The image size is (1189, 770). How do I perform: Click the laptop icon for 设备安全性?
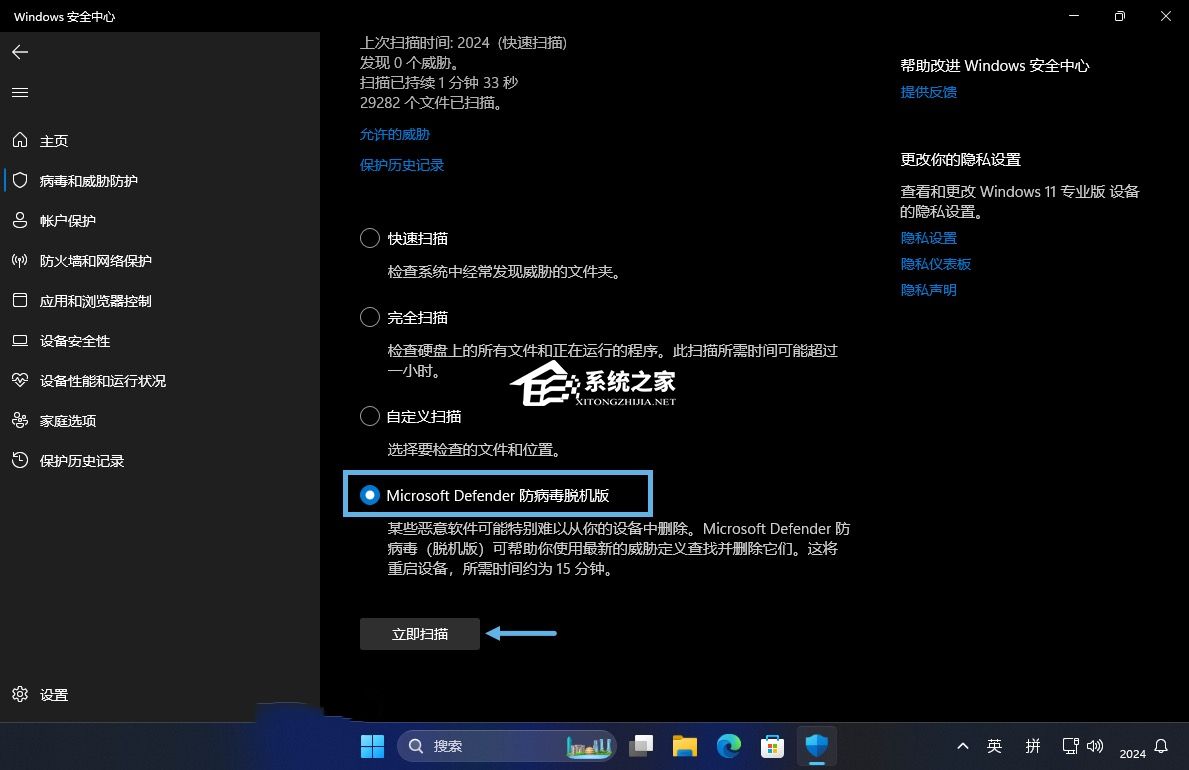[20, 341]
